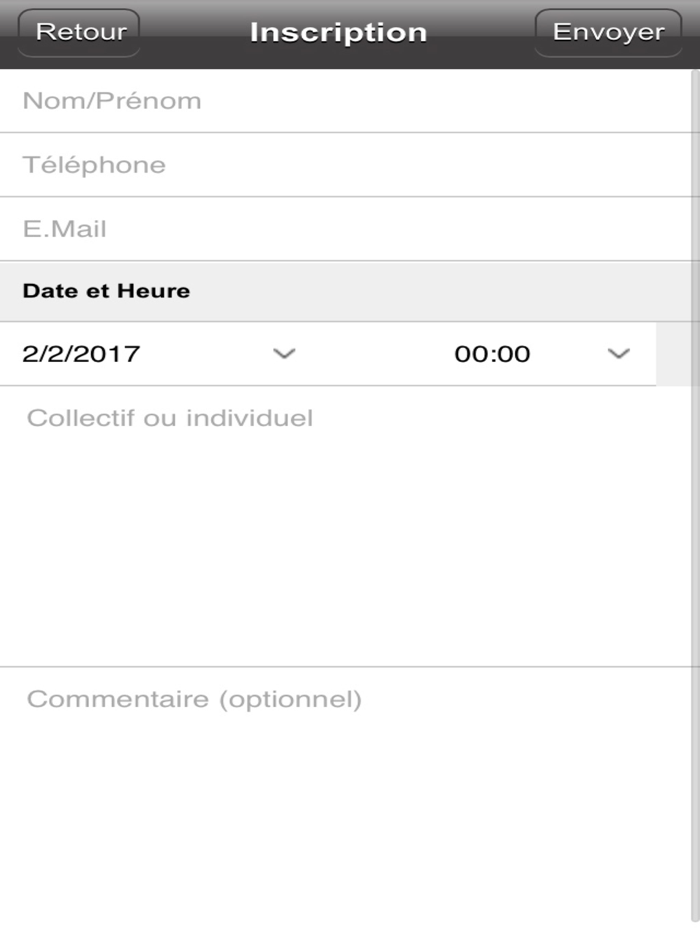Select the Date et Heure section header
The width and height of the screenshot is (700, 934).
105,291
